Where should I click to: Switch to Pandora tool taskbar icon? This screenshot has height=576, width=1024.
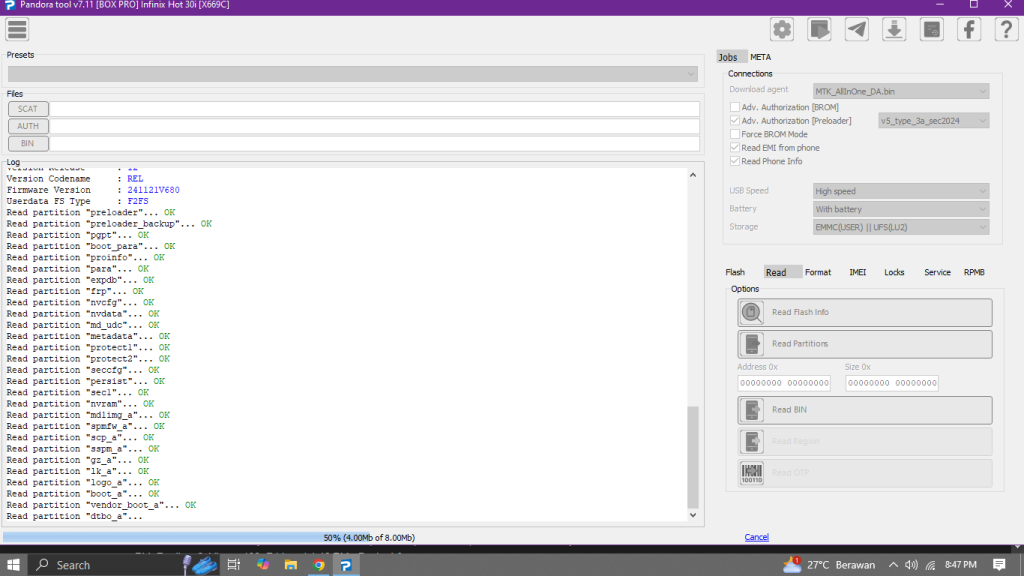point(346,565)
